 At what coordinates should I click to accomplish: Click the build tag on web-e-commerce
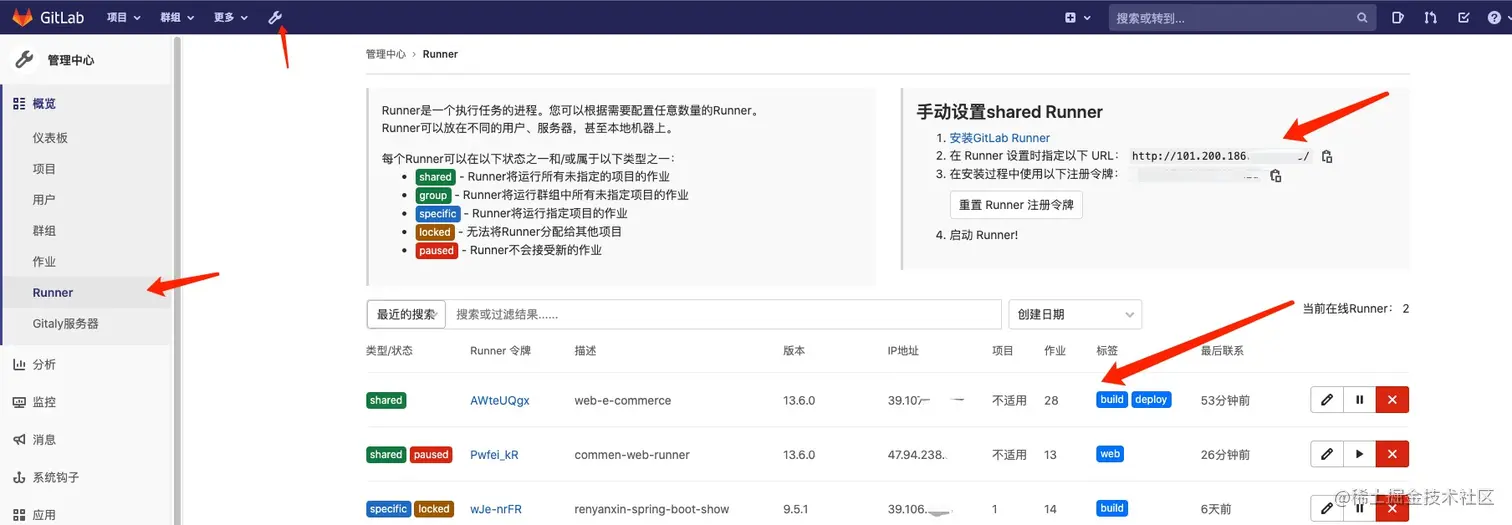[x=1112, y=399]
